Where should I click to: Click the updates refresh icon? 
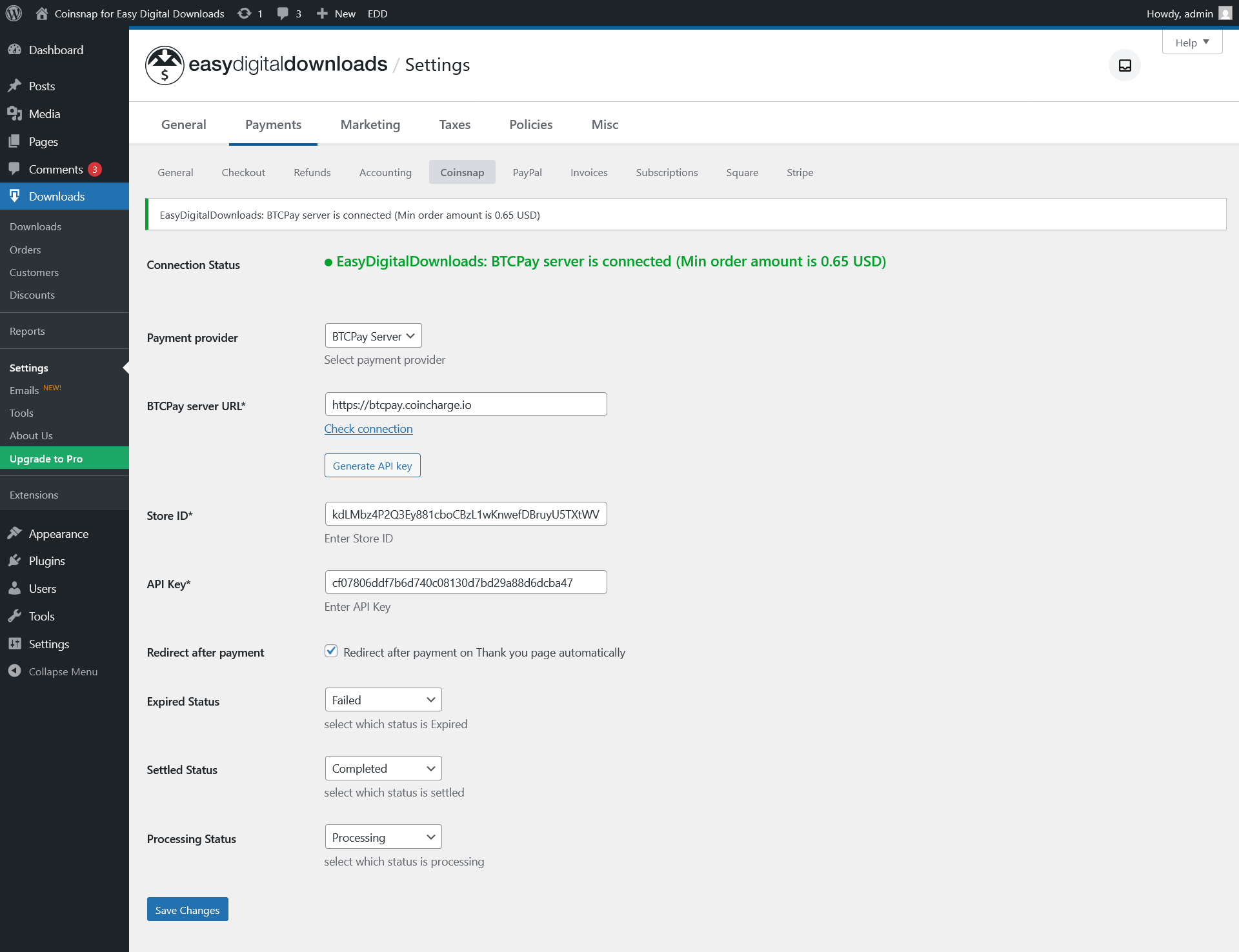click(244, 14)
